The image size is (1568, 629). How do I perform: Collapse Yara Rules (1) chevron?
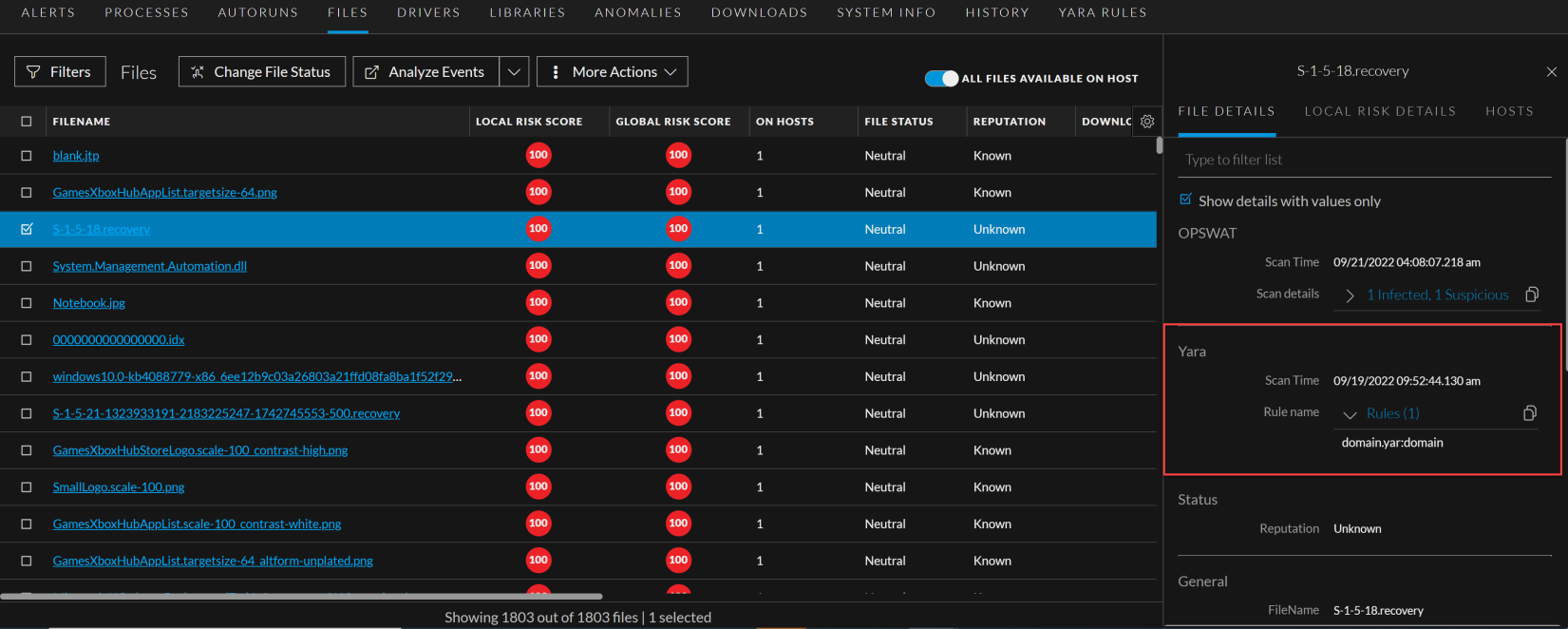[1350, 414]
